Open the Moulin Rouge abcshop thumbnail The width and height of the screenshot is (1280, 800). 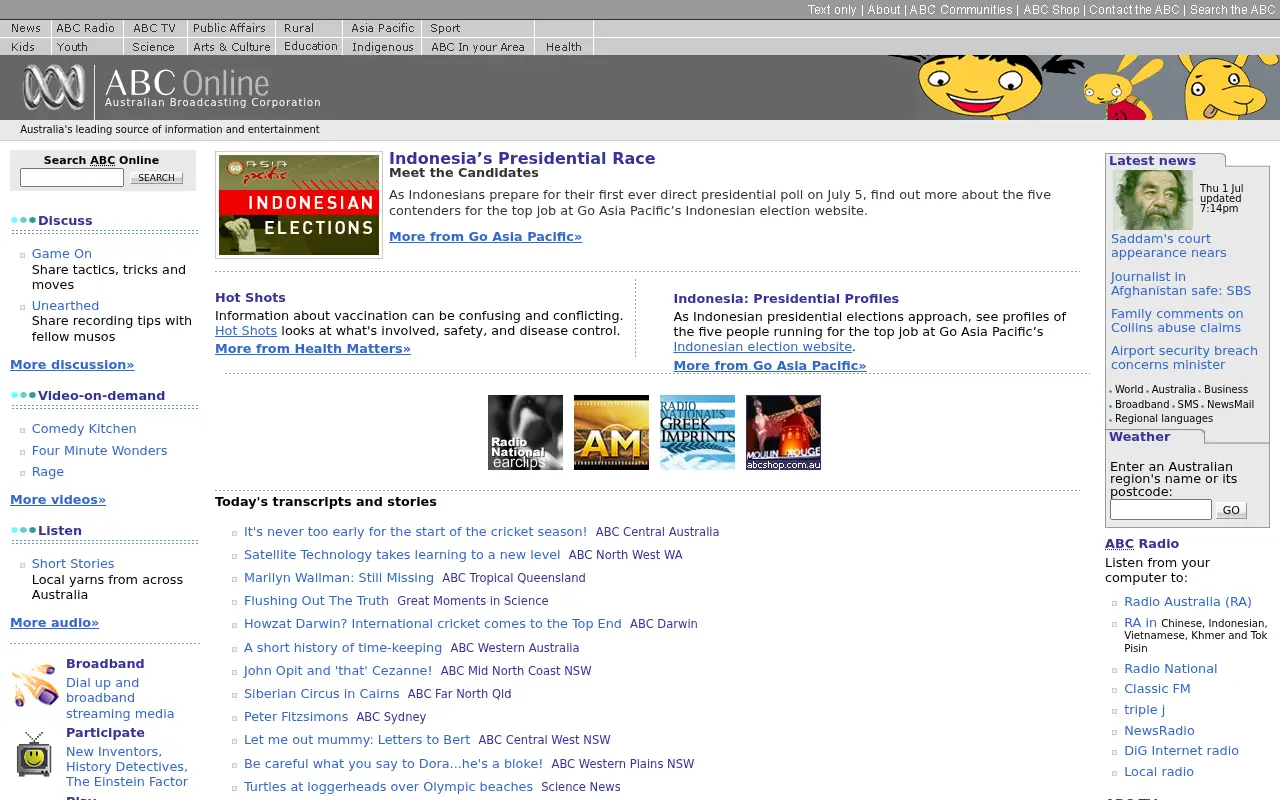783,432
